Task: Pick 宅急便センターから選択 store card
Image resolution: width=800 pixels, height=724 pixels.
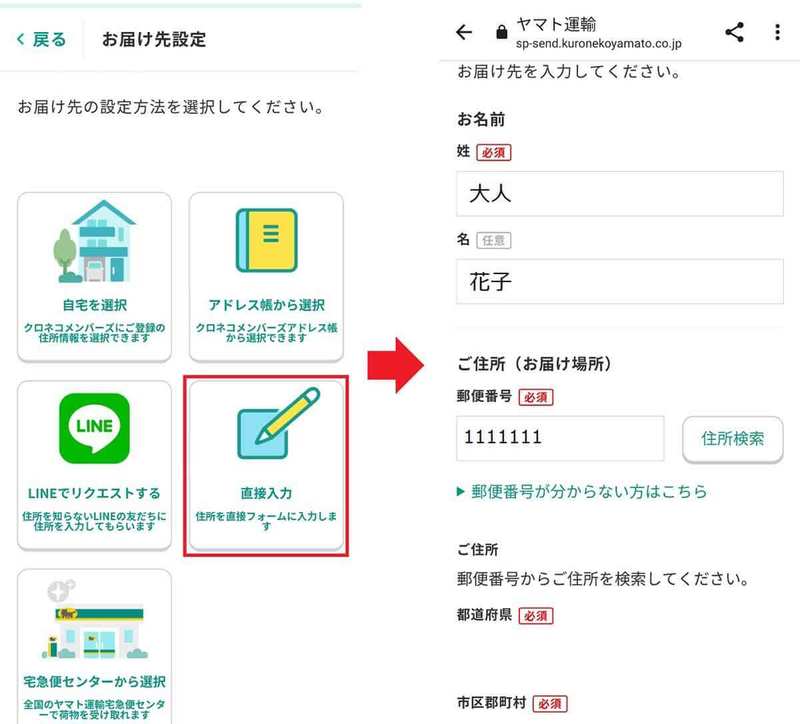Action: (94, 646)
